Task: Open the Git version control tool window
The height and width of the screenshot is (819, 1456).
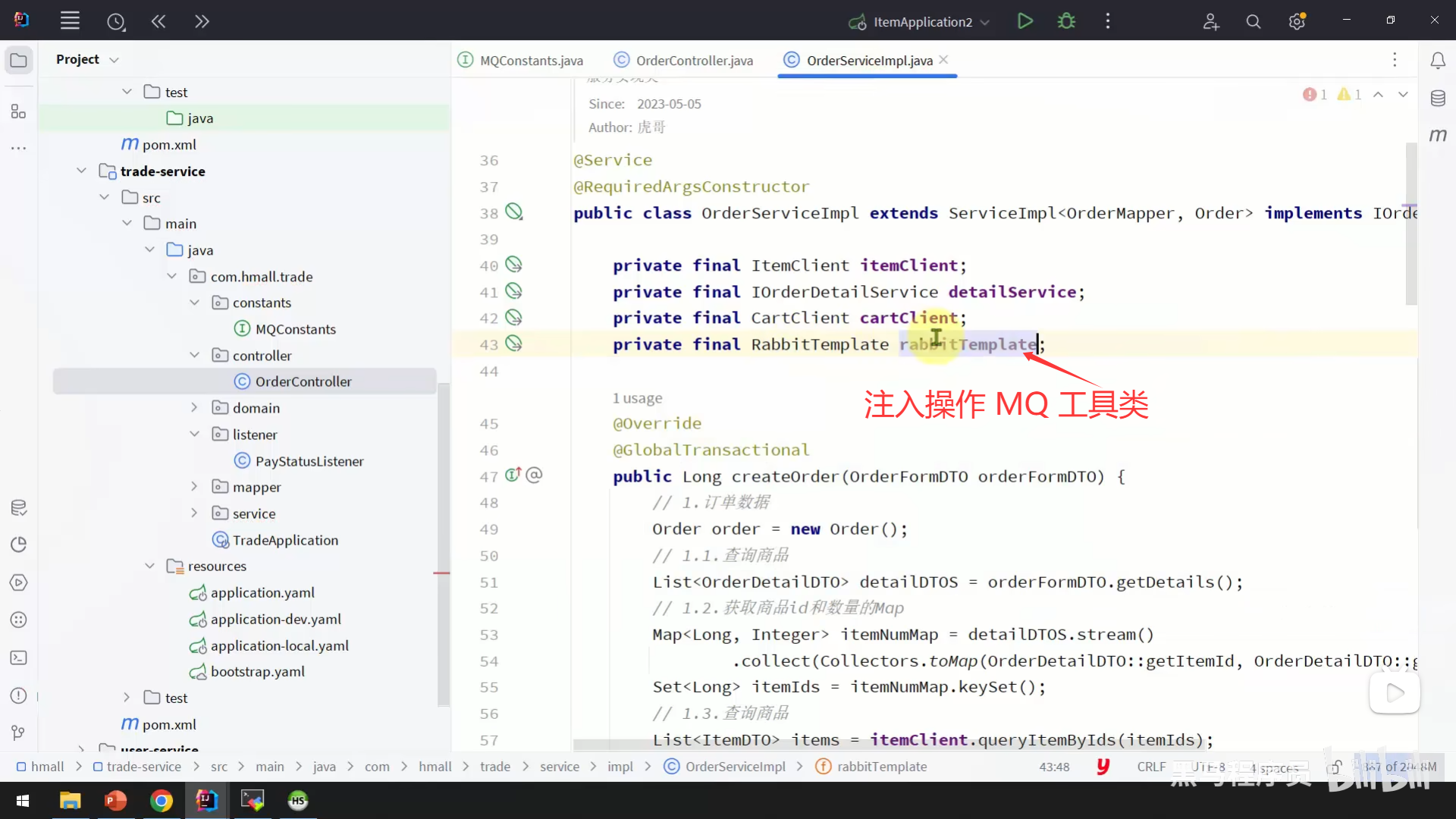Action: tap(18, 733)
